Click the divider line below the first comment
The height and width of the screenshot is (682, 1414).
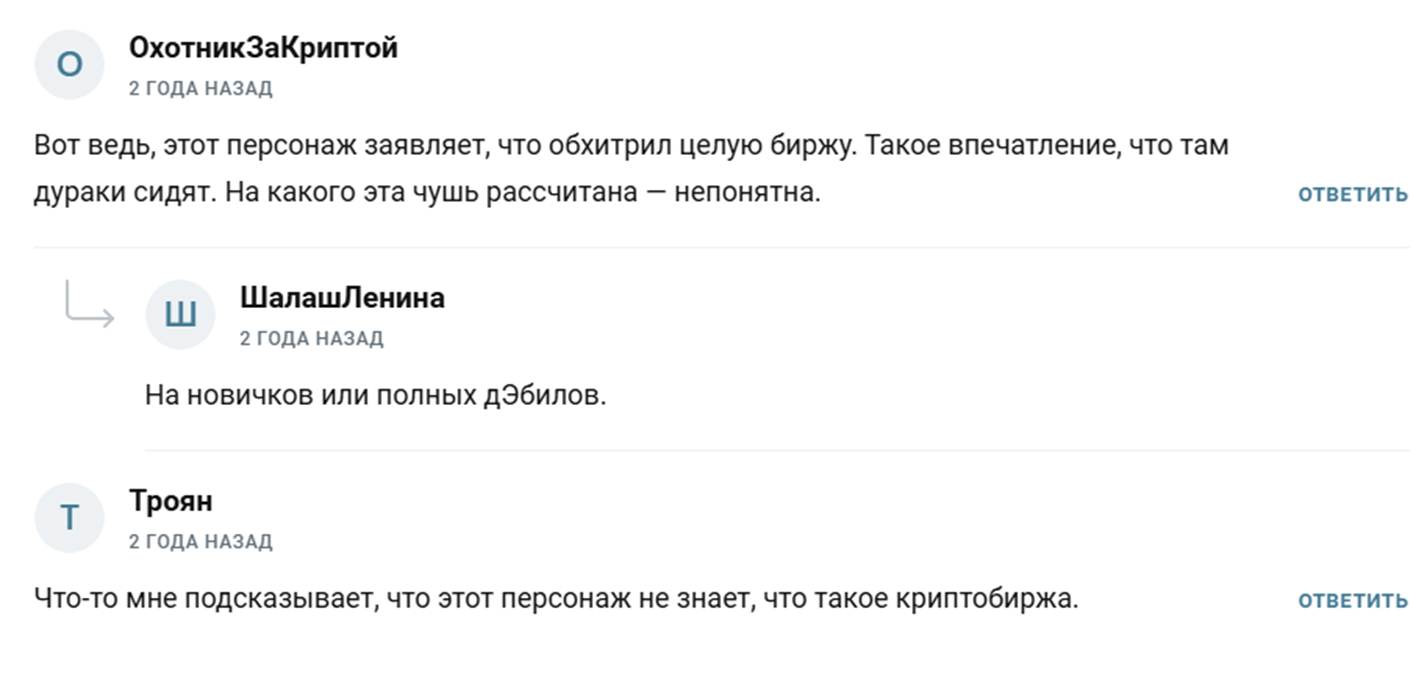(x=721, y=247)
